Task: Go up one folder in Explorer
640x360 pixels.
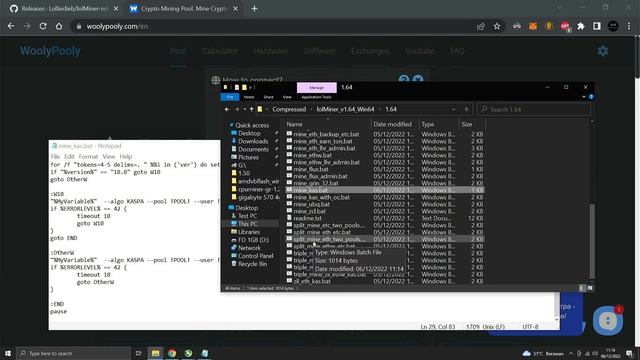Action: pyautogui.click(x=251, y=109)
